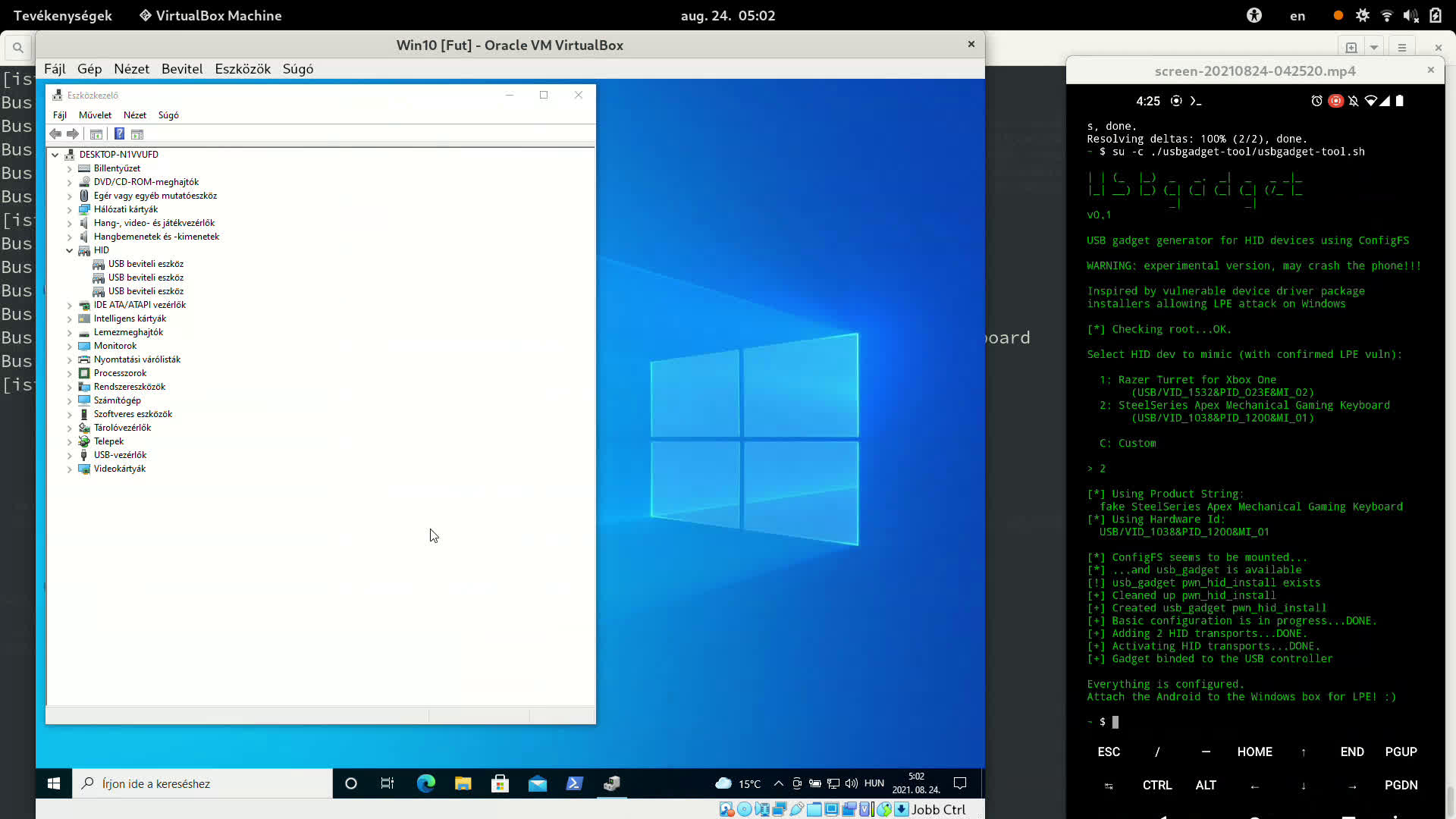Screen dimensions: 1456x819
Task: Expand the USB-vezérlők category
Action: [x=70, y=455]
